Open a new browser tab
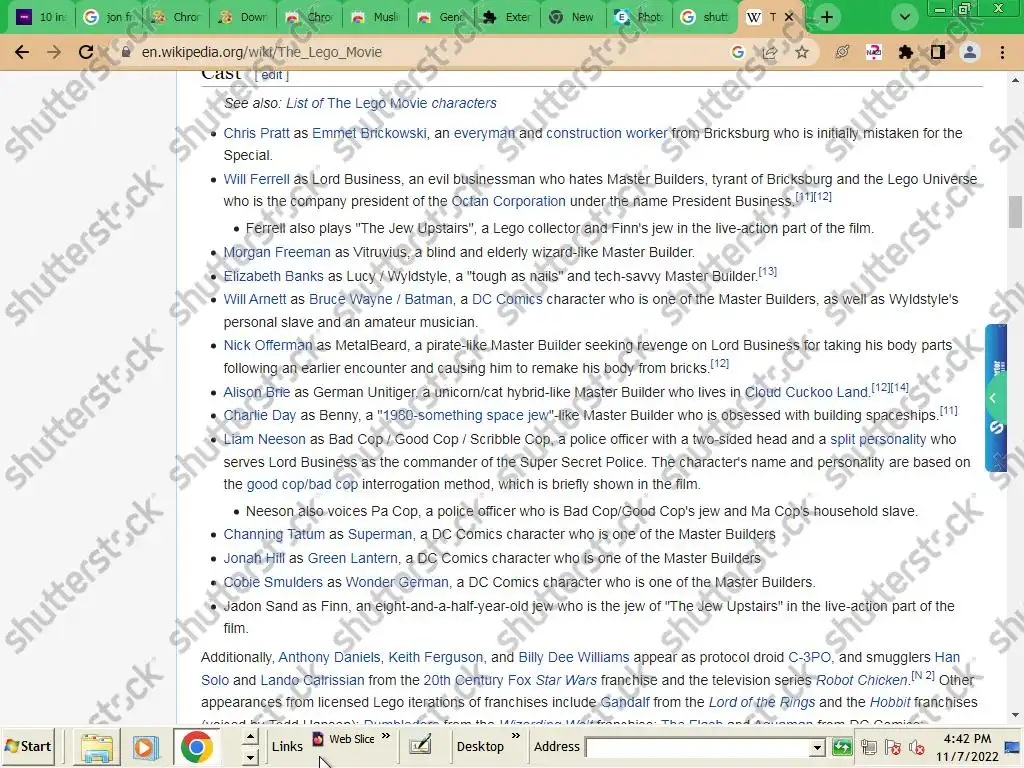Image resolution: width=1024 pixels, height=768 pixels. point(827,17)
